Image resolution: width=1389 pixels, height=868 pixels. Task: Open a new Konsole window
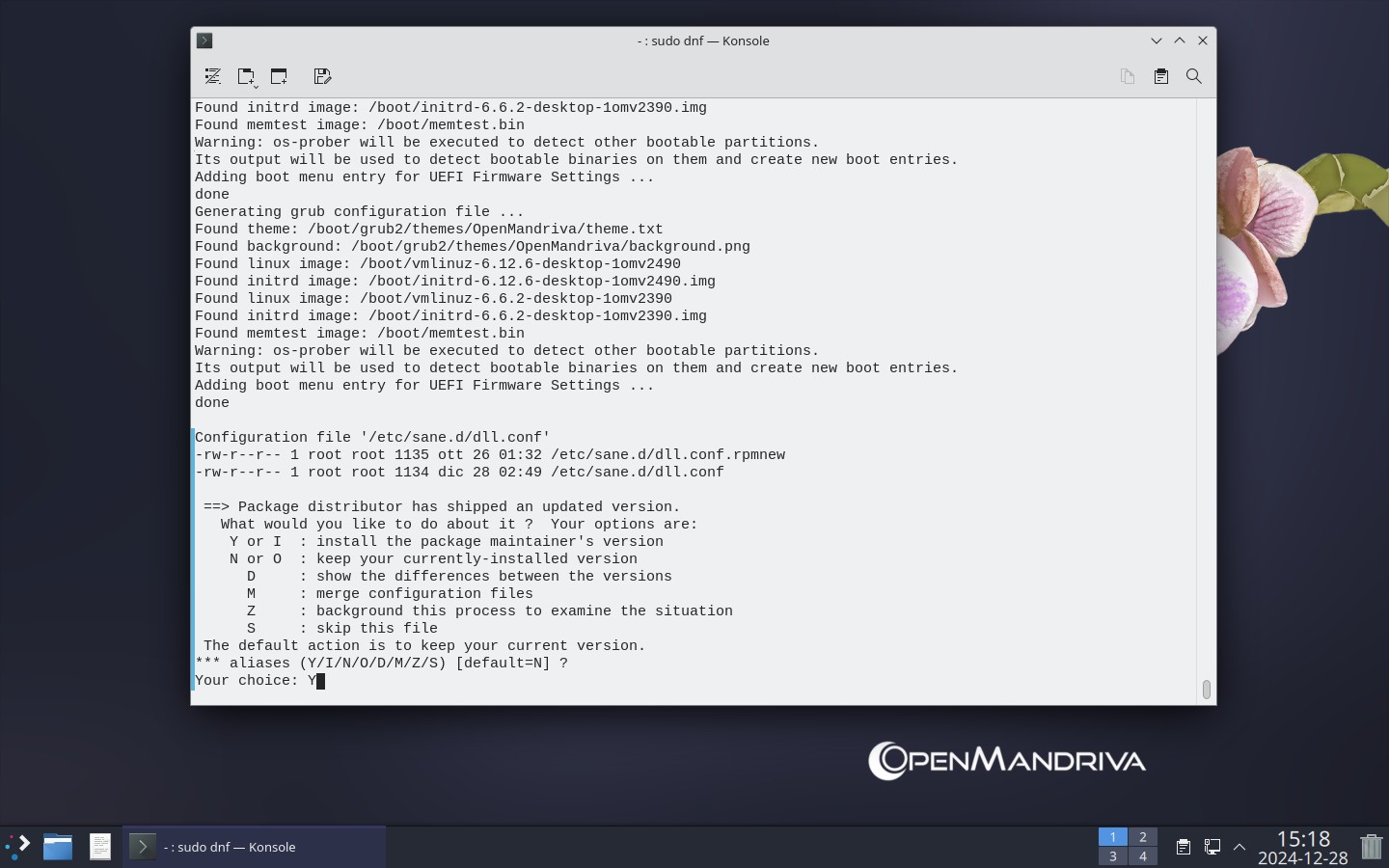pyautogui.click(x=279, y=76)
